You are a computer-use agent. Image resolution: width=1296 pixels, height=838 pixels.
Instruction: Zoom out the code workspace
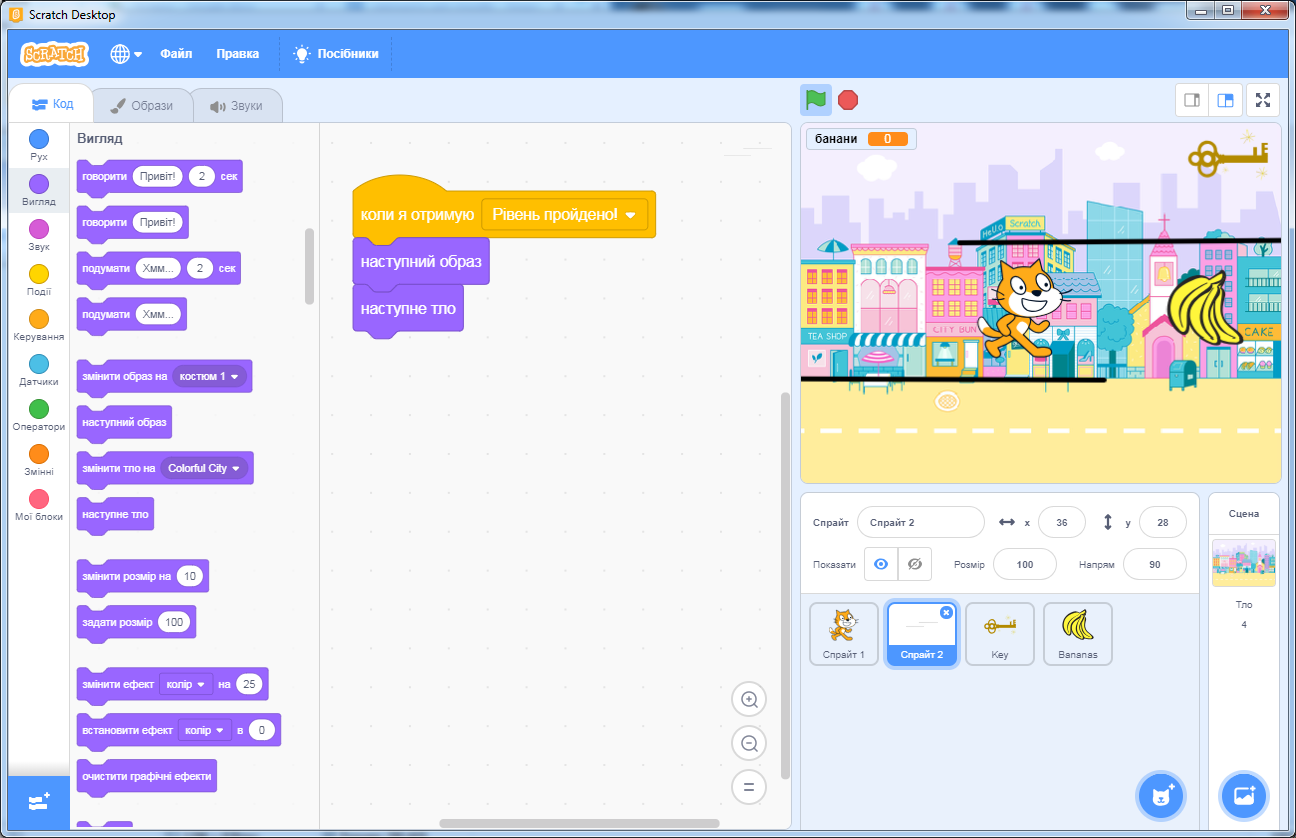[748, 742]
